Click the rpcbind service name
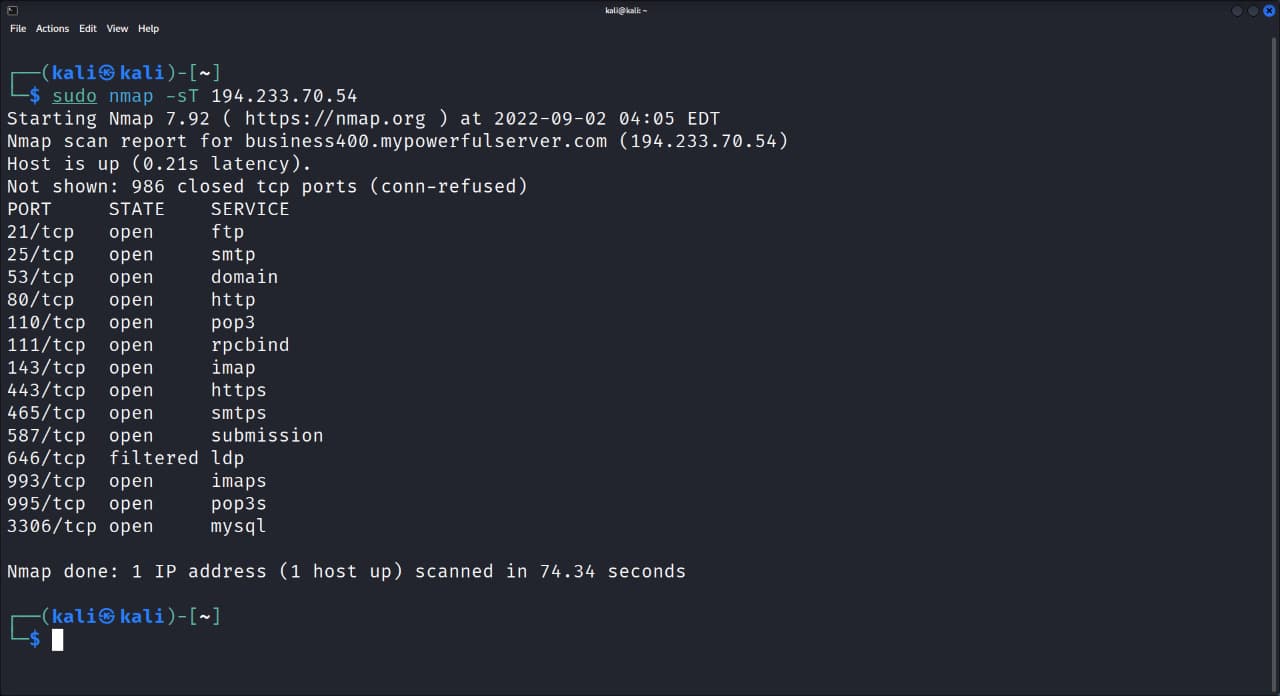 pos(250,345)
